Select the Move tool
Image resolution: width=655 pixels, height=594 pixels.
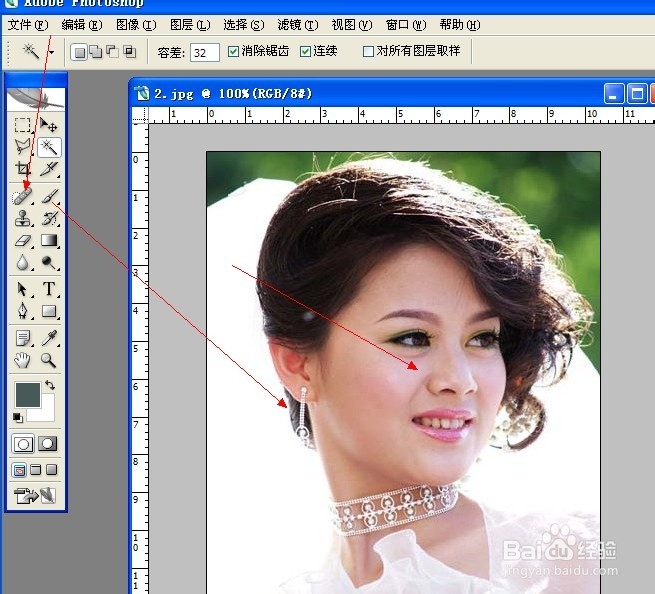49,125
